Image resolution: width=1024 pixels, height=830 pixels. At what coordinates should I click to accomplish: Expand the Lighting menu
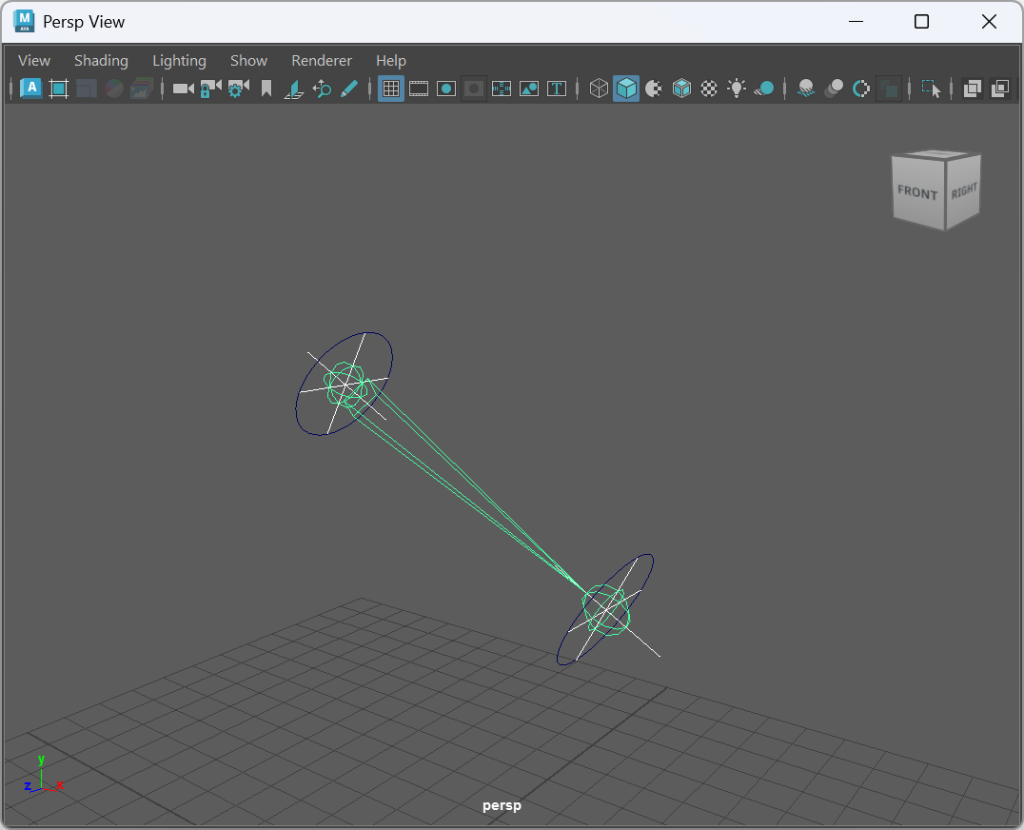(x=179, y=61)
